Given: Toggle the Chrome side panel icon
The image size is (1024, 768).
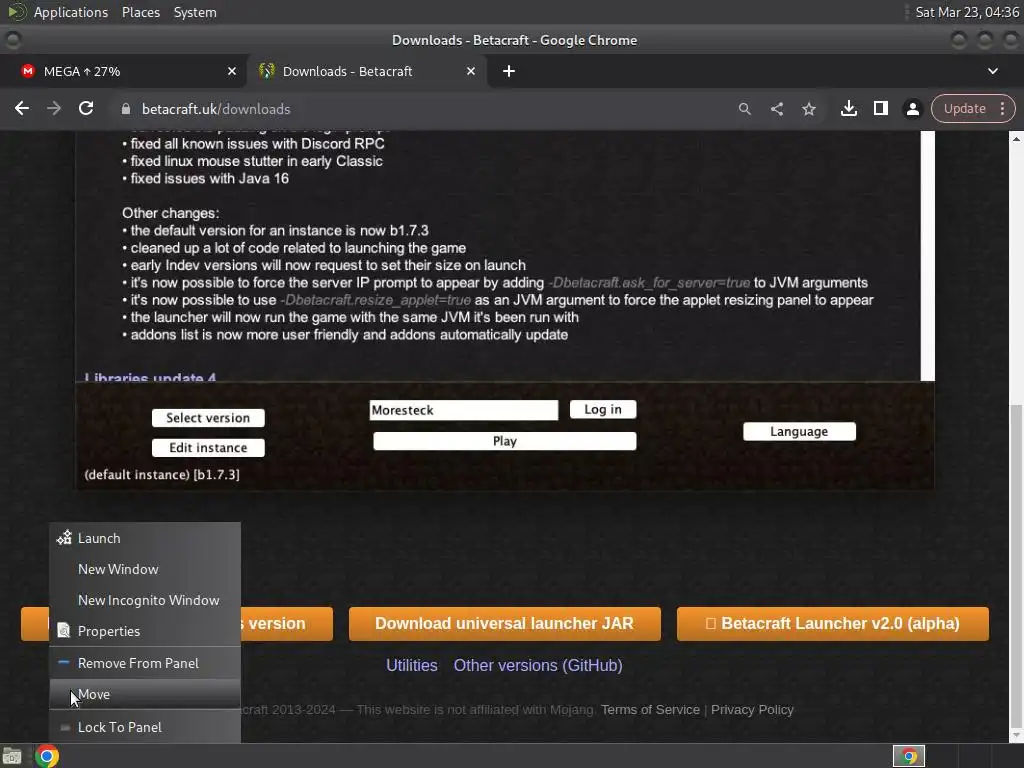Looking at the screenshot, I should 881,108.
